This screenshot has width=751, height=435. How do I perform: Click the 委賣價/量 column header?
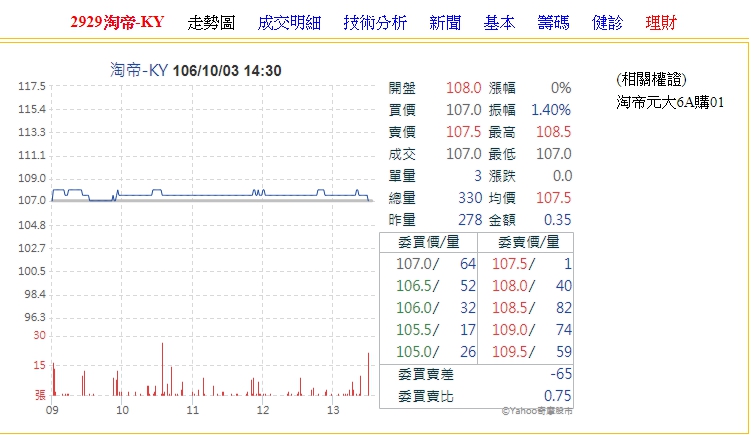tap(528, 242)
